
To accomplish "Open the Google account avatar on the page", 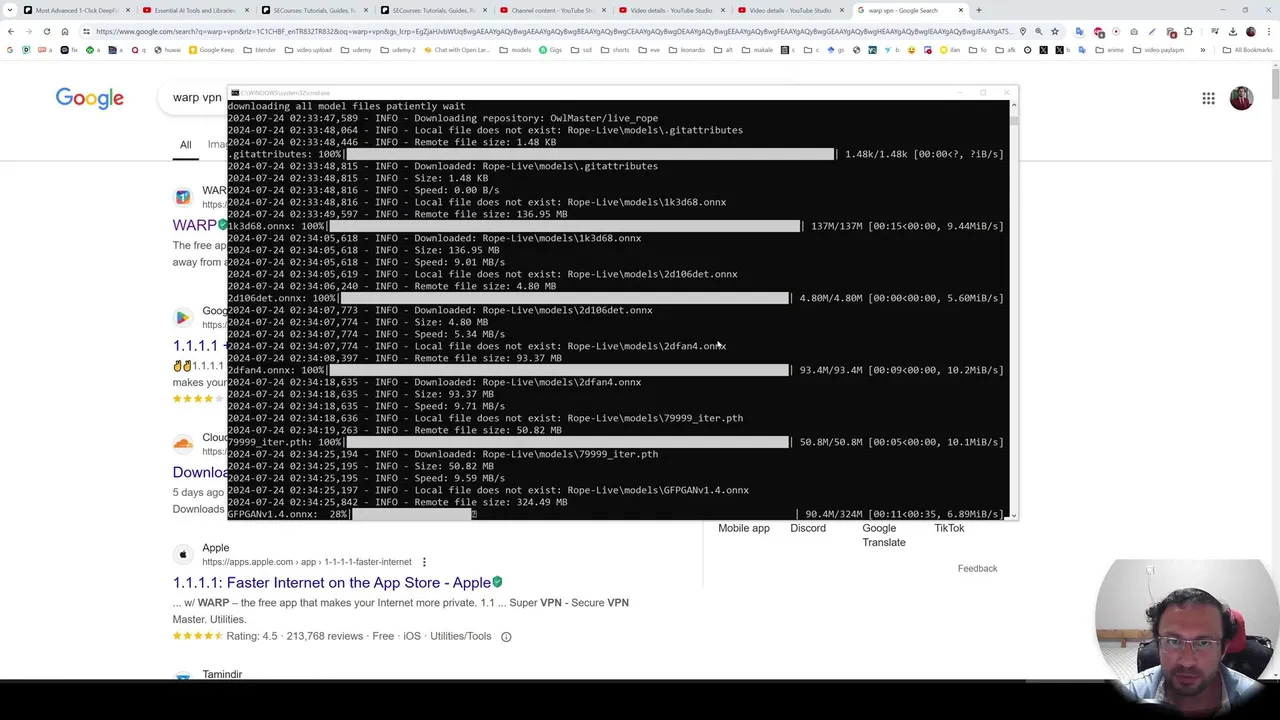I will tap(1241, 98).
